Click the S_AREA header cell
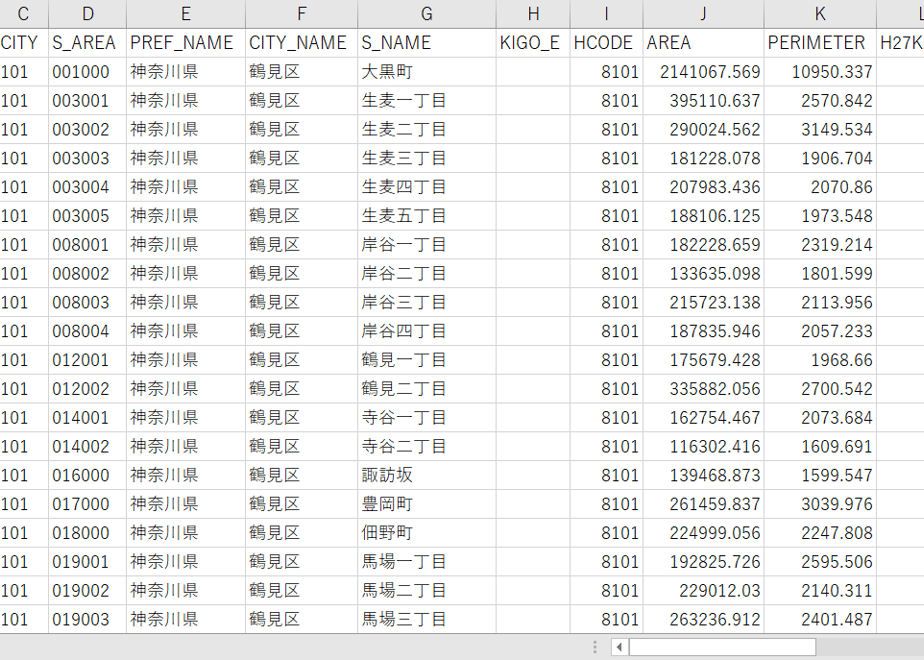Image resolution: width=924 pixels, height=660 pixels. 87,43
